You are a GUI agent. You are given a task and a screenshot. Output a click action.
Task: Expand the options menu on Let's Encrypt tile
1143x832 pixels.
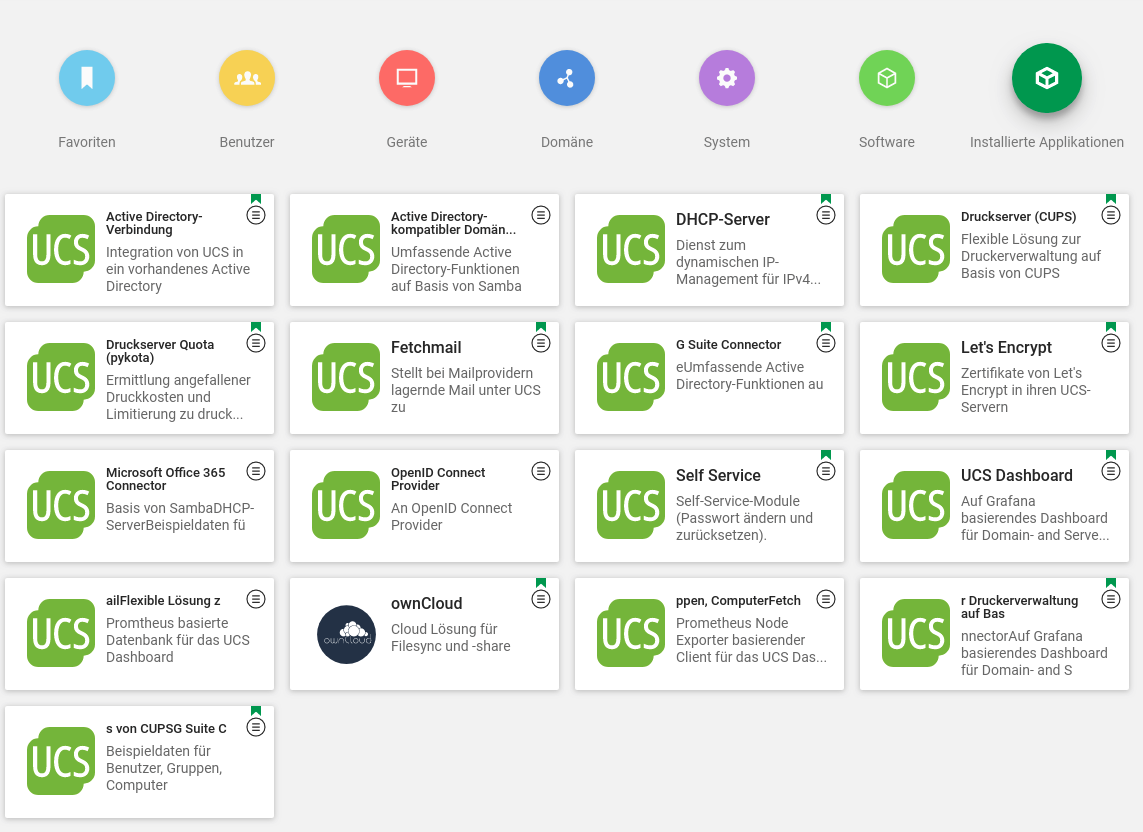[x=1111, y=343]
